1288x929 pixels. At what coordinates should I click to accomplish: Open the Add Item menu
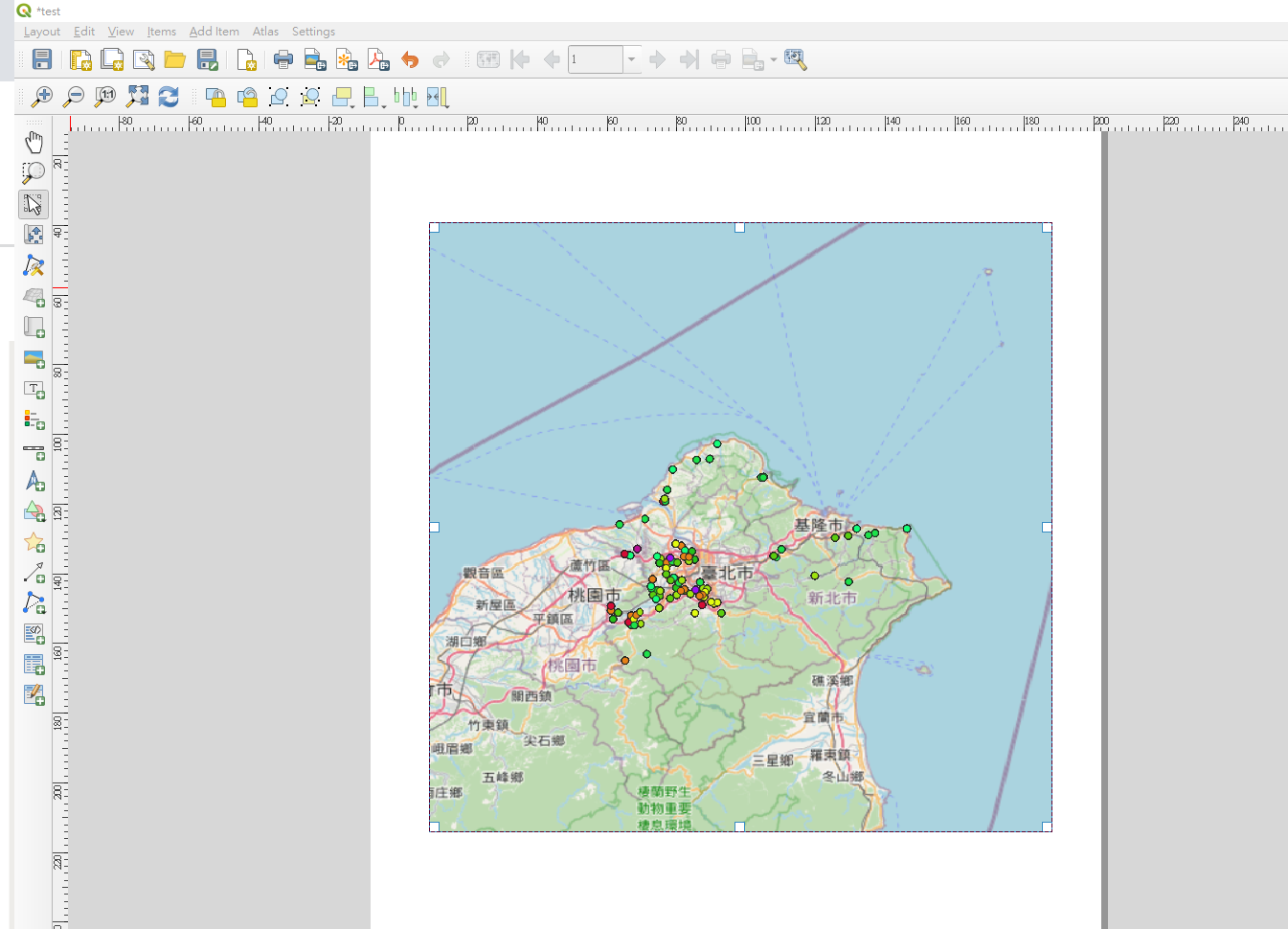pyautogui.click(x=214, y=32)
